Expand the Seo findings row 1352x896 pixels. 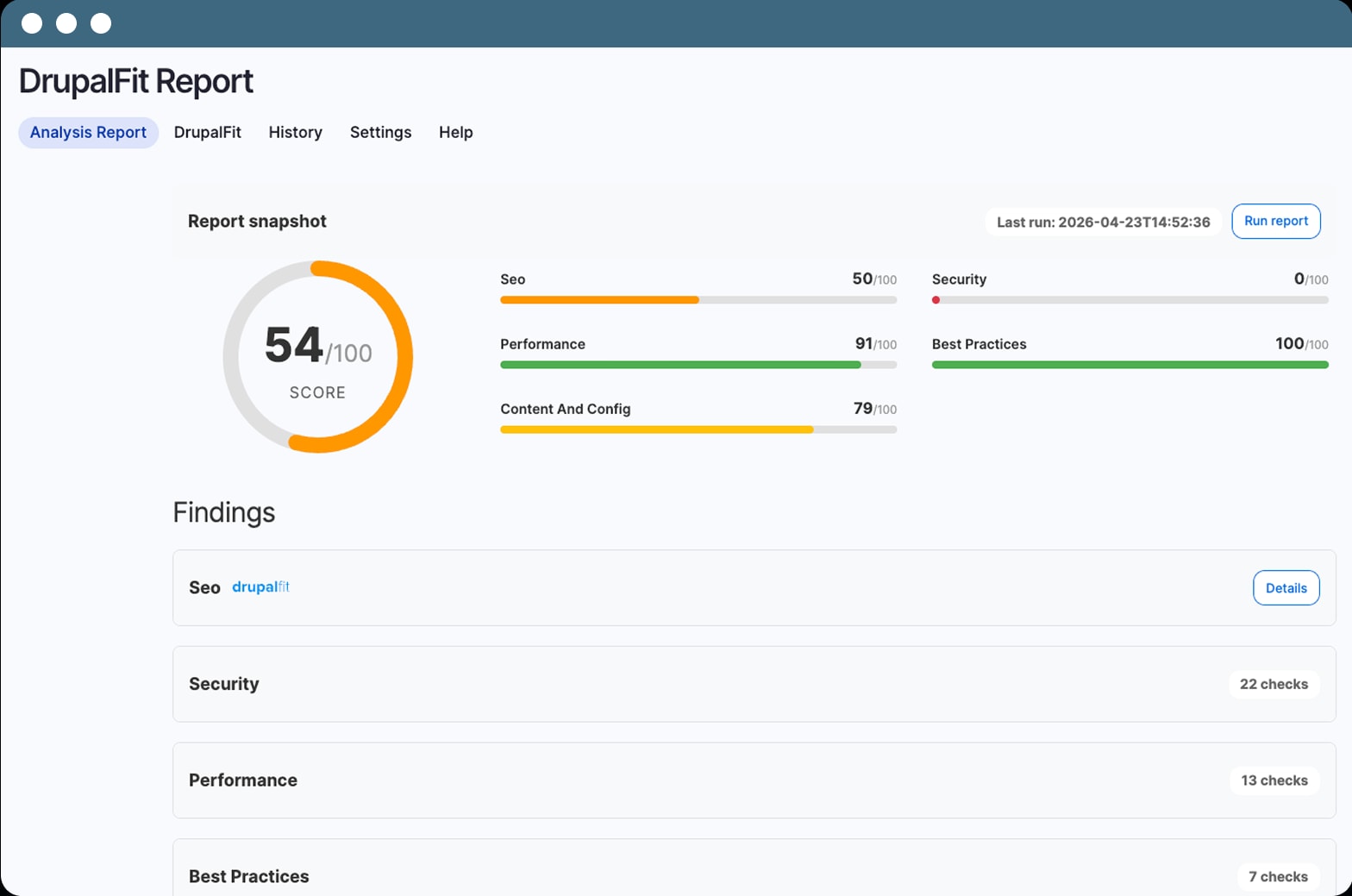[754, 588]
